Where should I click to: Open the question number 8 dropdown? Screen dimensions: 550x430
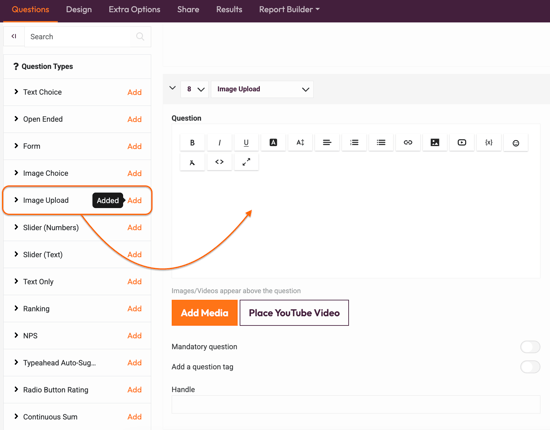click(x=195, y=89)
